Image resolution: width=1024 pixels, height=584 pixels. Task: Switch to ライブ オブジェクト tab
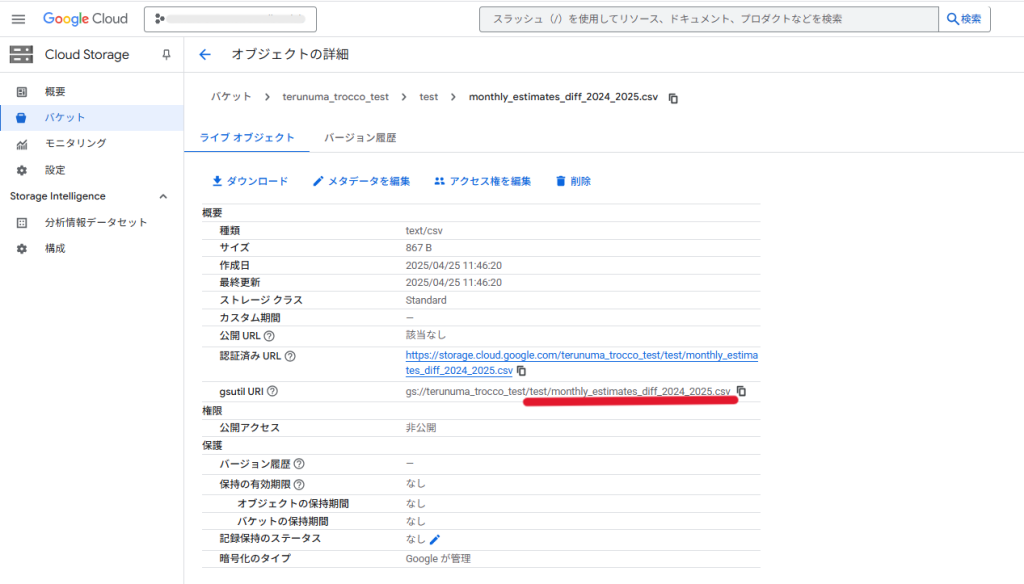pos(247,138)
